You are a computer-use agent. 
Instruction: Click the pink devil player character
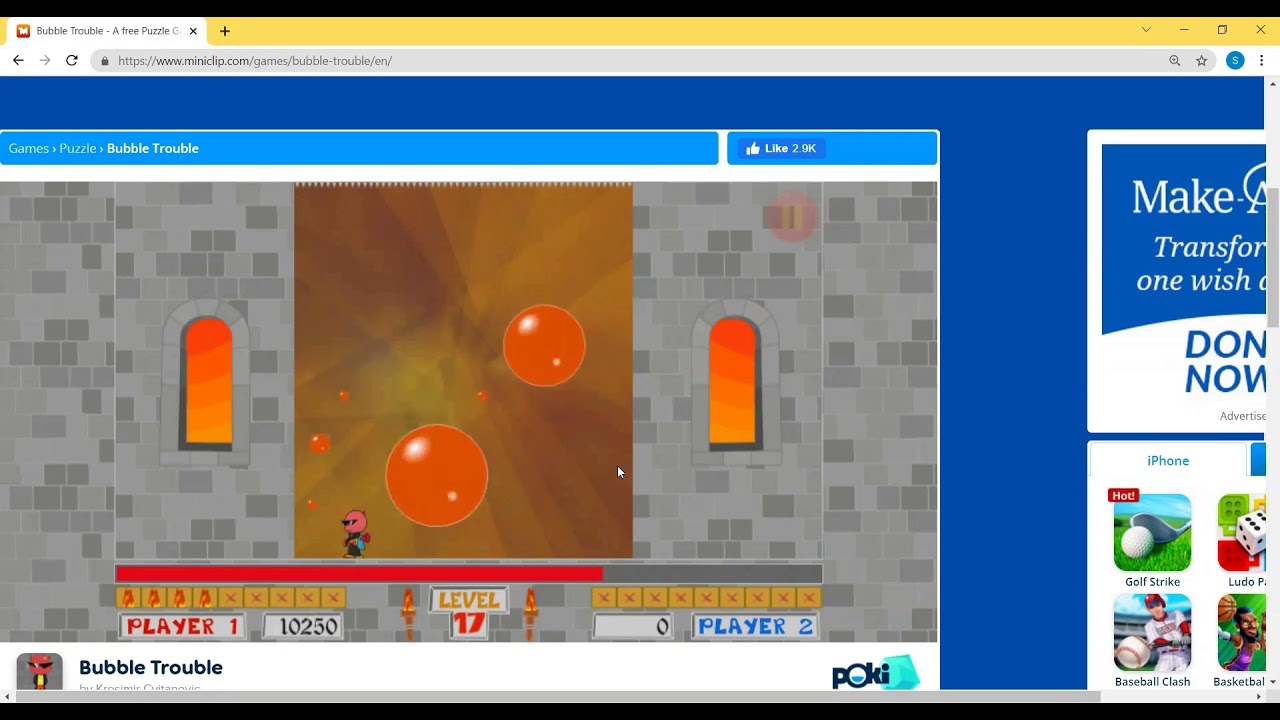(355, 533)
